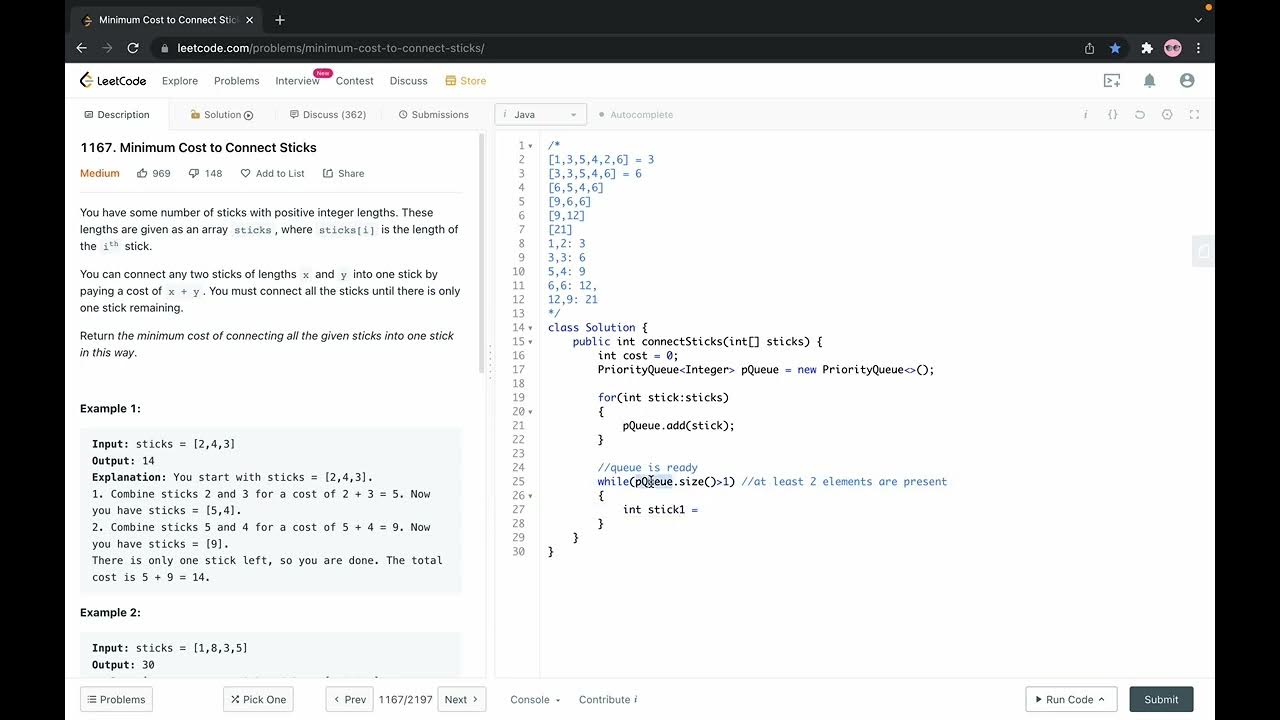1280x720 pixels.
Task: Bookmark page with the star icon
Action: coord(1114,48)
